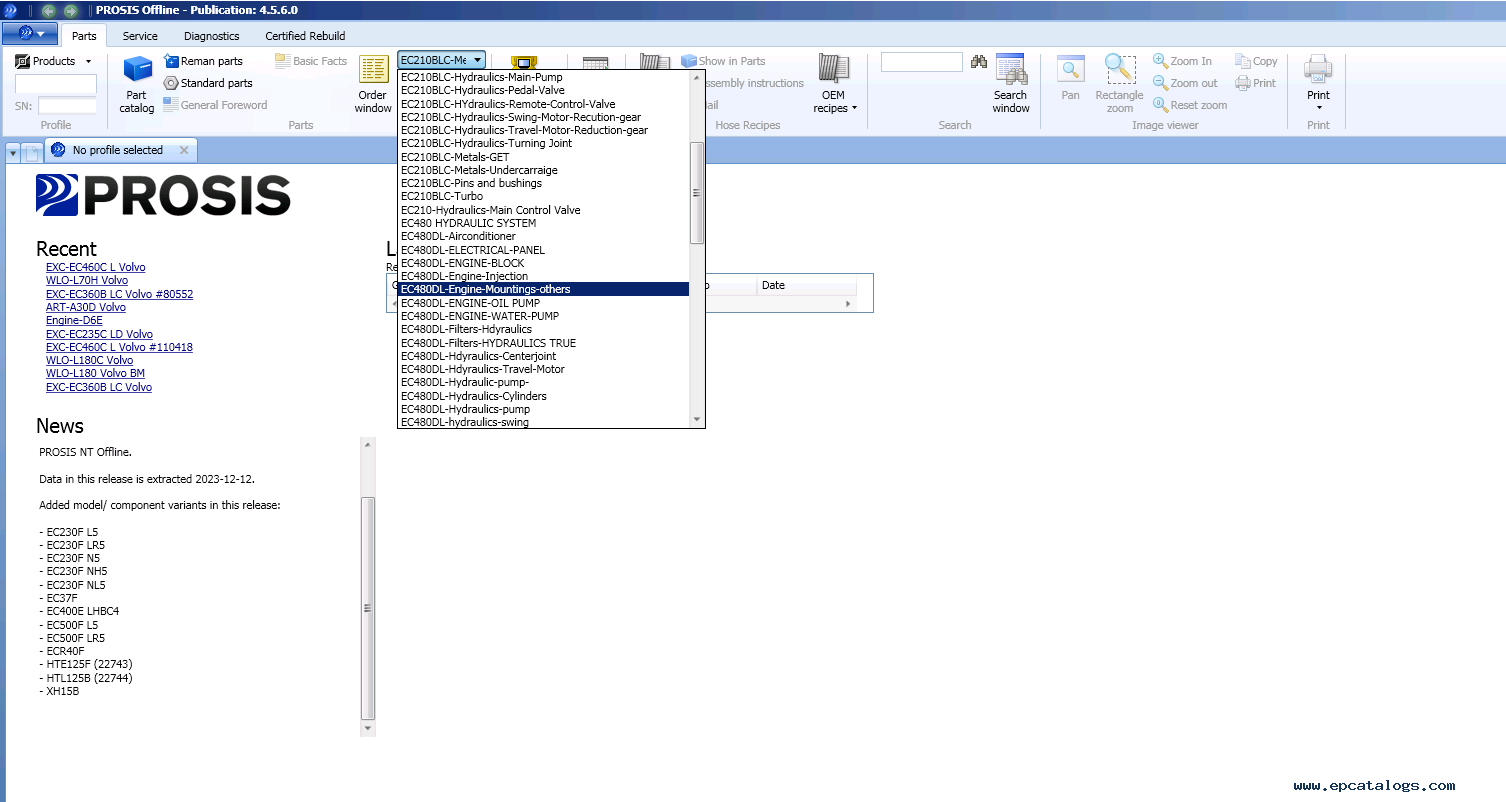This screenshot has width=1506, height=802.
Task: Click the News panel scrollbar thumb
Action: click(x=368, y=608)
